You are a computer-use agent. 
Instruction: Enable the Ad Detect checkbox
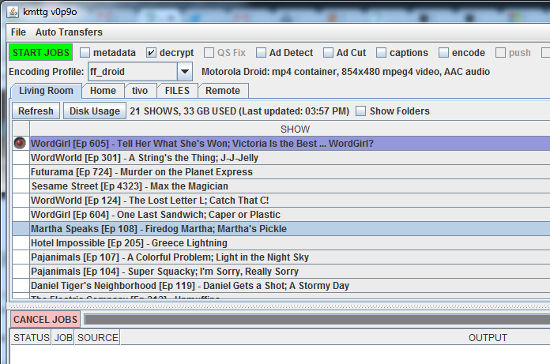(261, 53)
